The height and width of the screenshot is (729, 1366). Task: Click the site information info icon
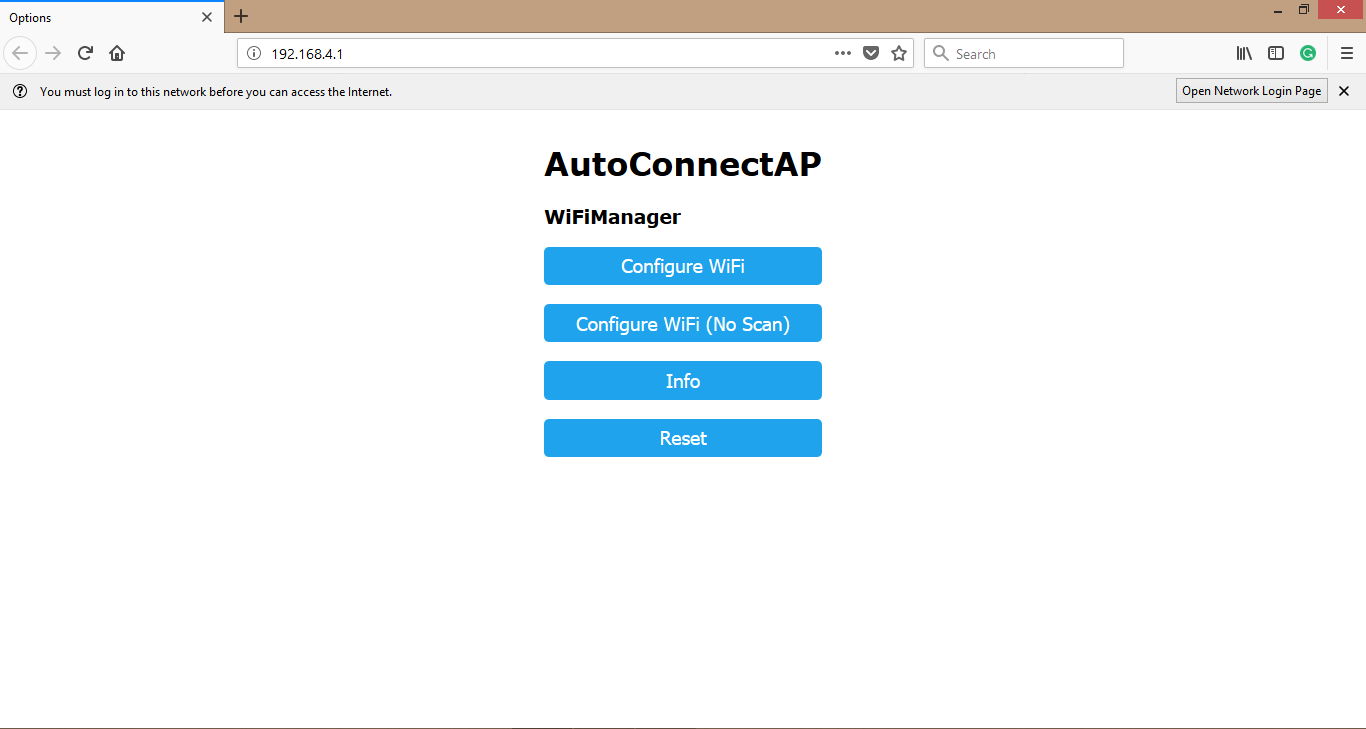[x=253, y=52]
